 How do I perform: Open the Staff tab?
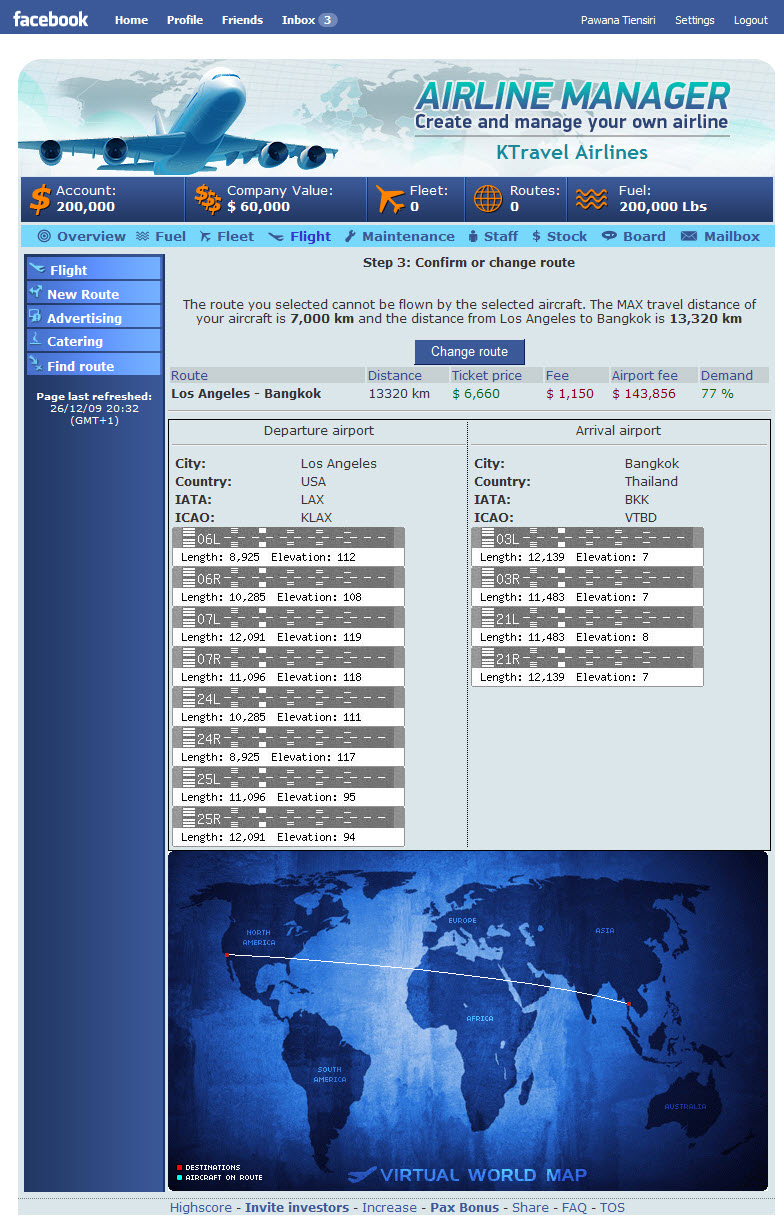coord(501,236)
